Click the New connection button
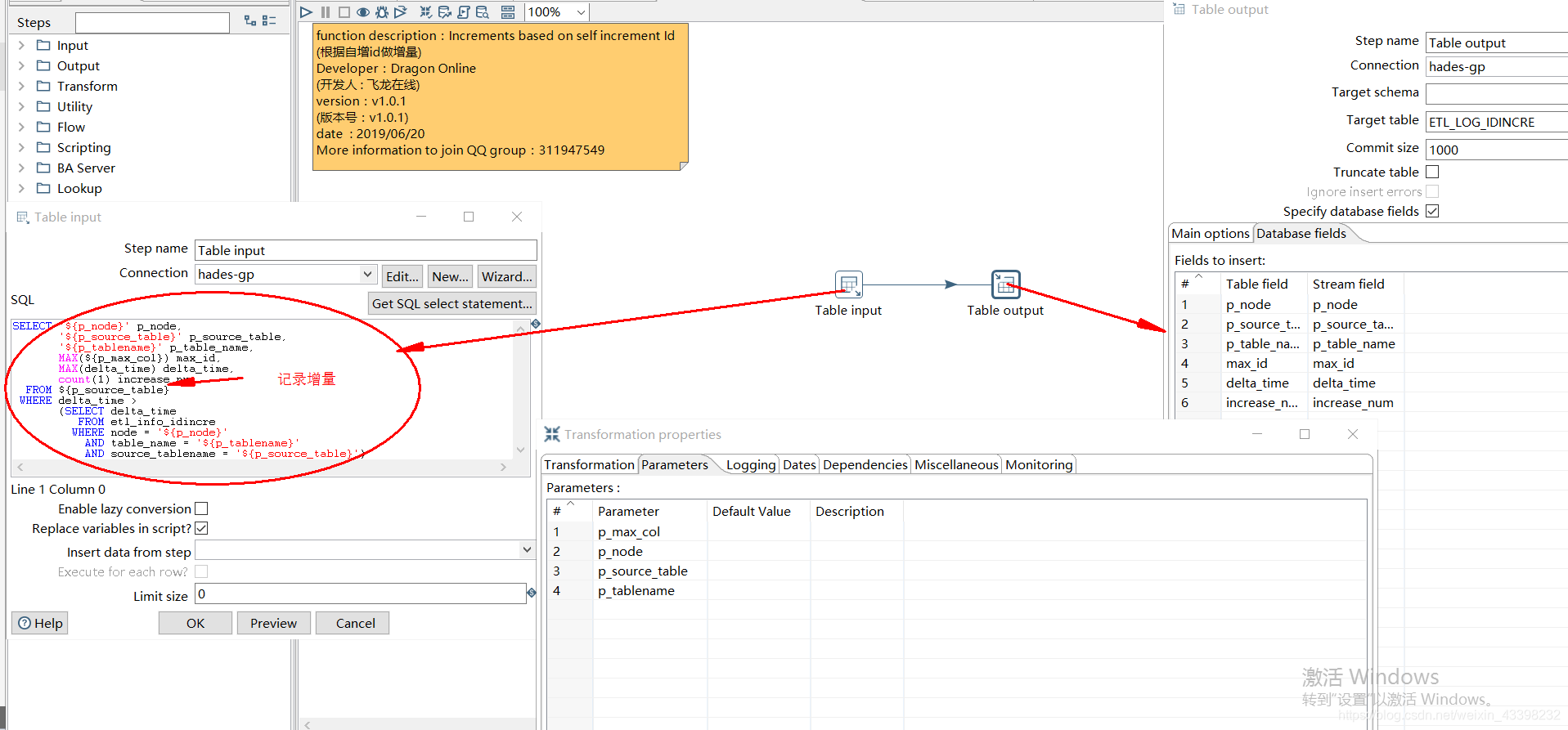Screen dimensions: 1568x730 (x=450, y=276)
